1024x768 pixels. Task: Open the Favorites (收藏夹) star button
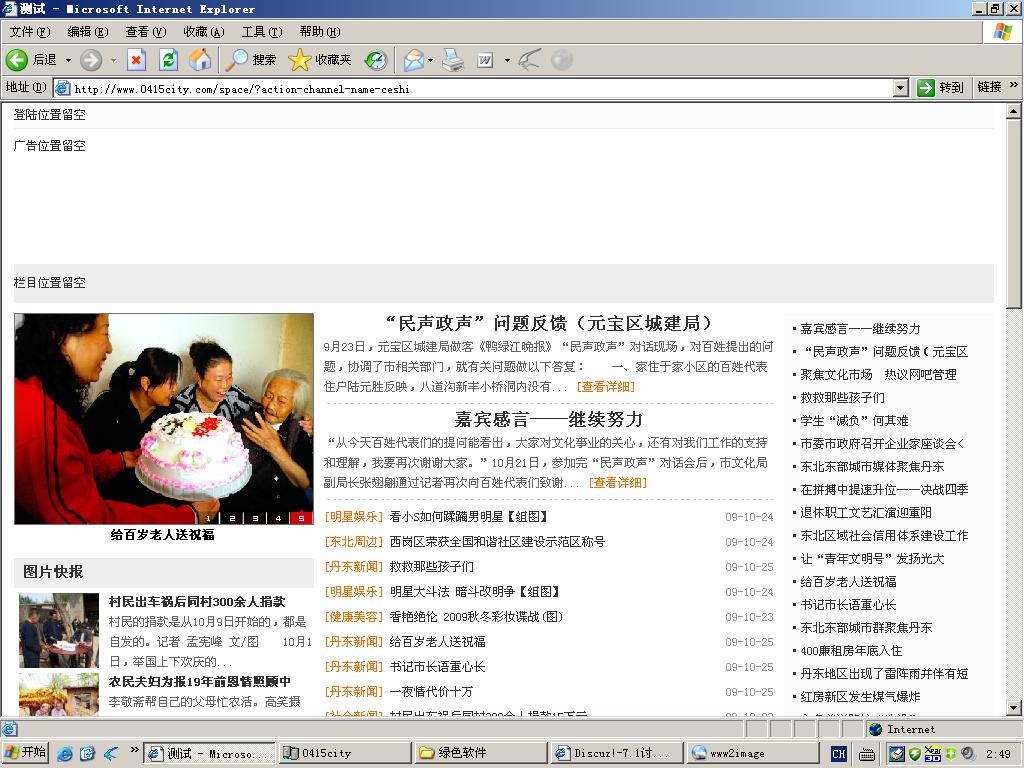point(320,60)
